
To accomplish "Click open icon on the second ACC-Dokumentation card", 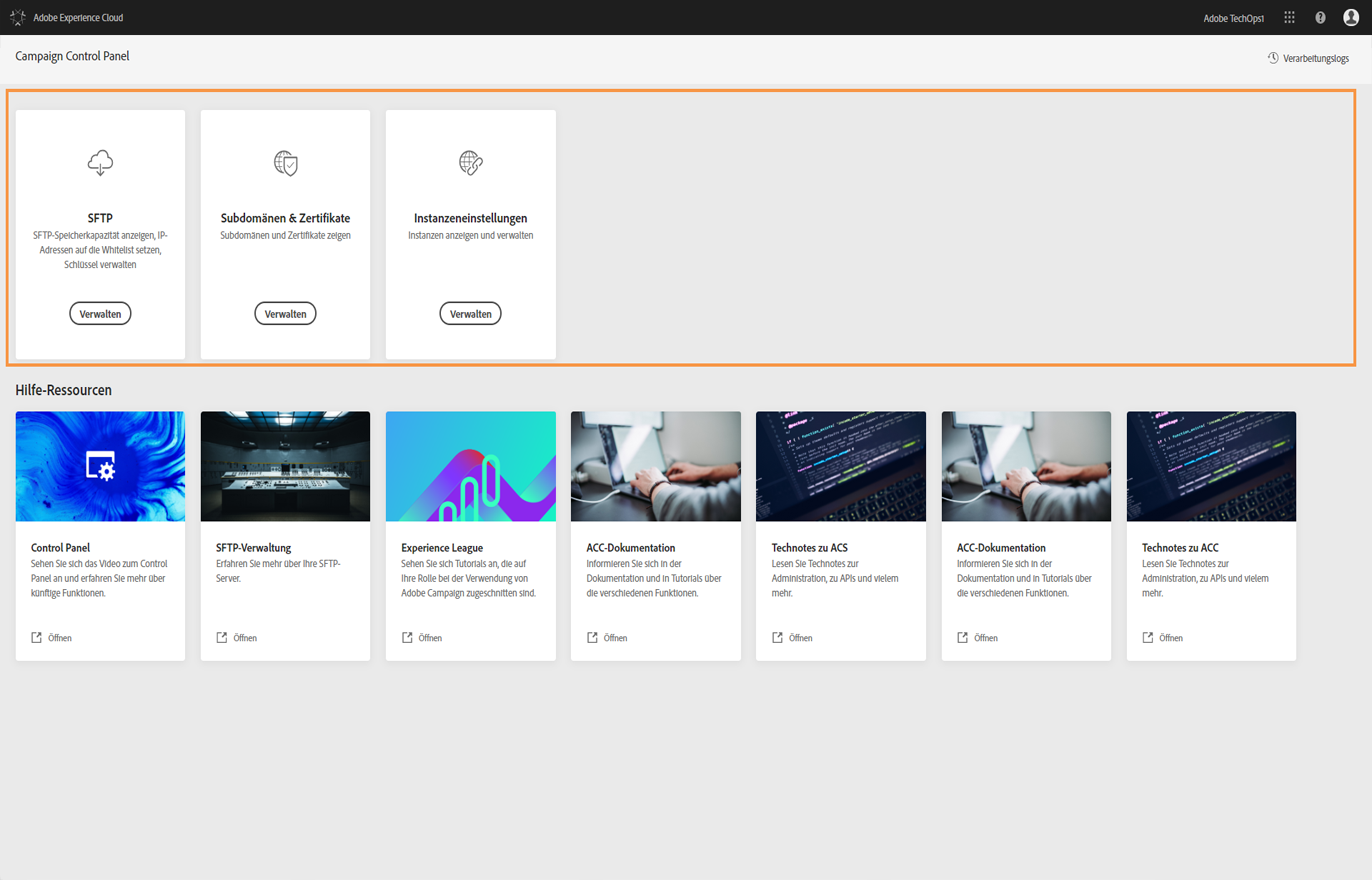I will click(963, 638).
